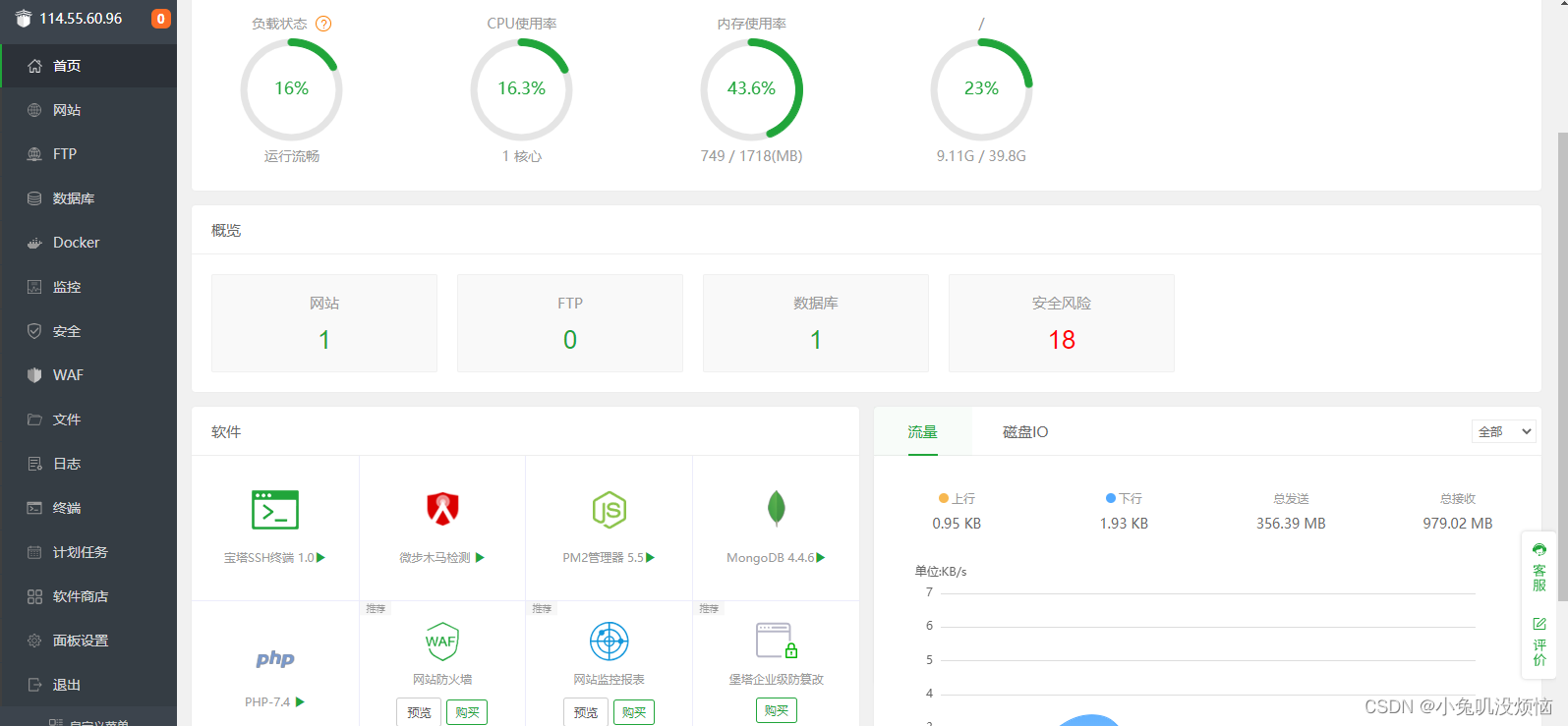This screenshot has height=726, width=1568.
Task: Click the 总发送 value 356.39 MB
Action: pos(1291,524)
